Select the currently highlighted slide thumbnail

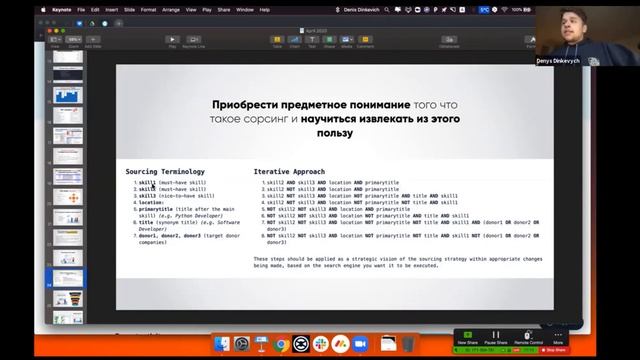(x=68, y=278)
